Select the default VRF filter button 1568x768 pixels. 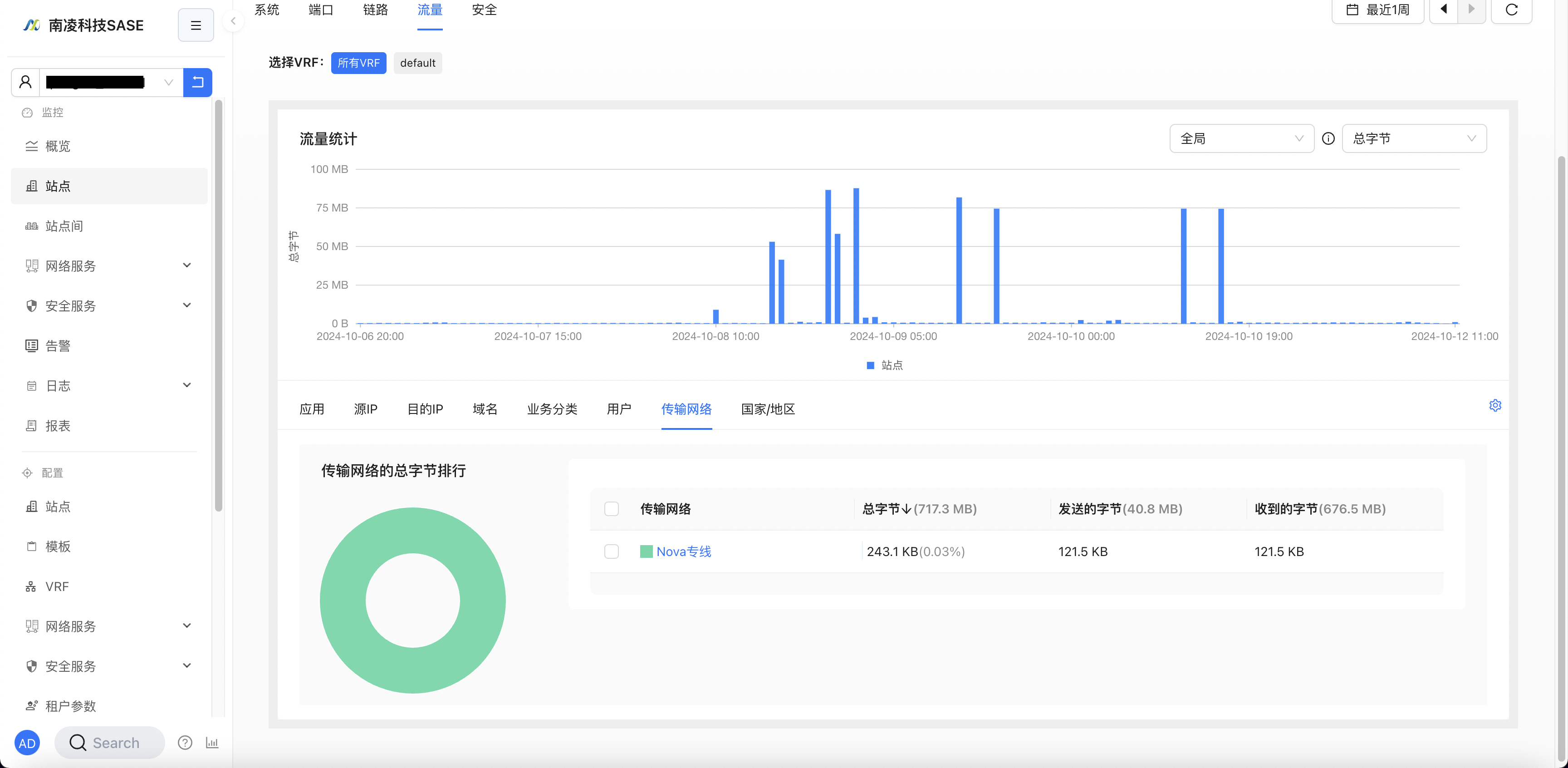(x=417, y=63)
